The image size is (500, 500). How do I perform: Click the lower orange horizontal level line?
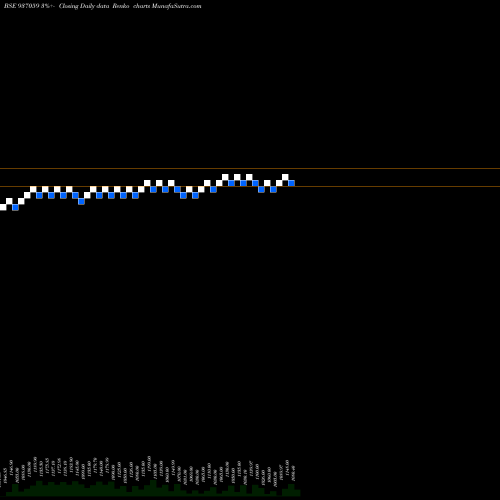(x=250, y=186)
